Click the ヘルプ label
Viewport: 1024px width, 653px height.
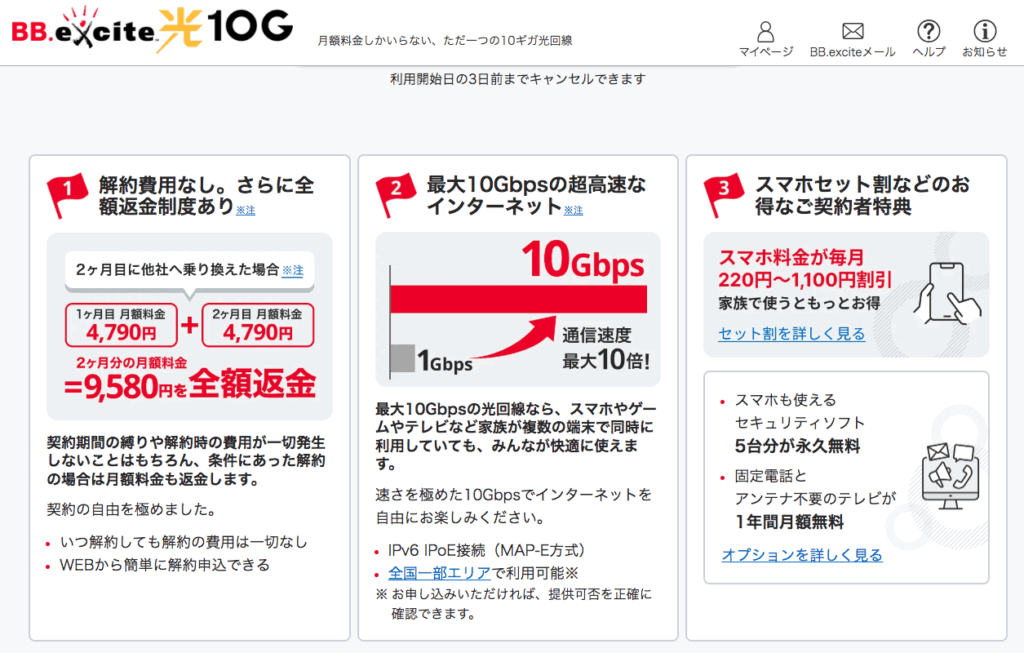tap(929, 52)
